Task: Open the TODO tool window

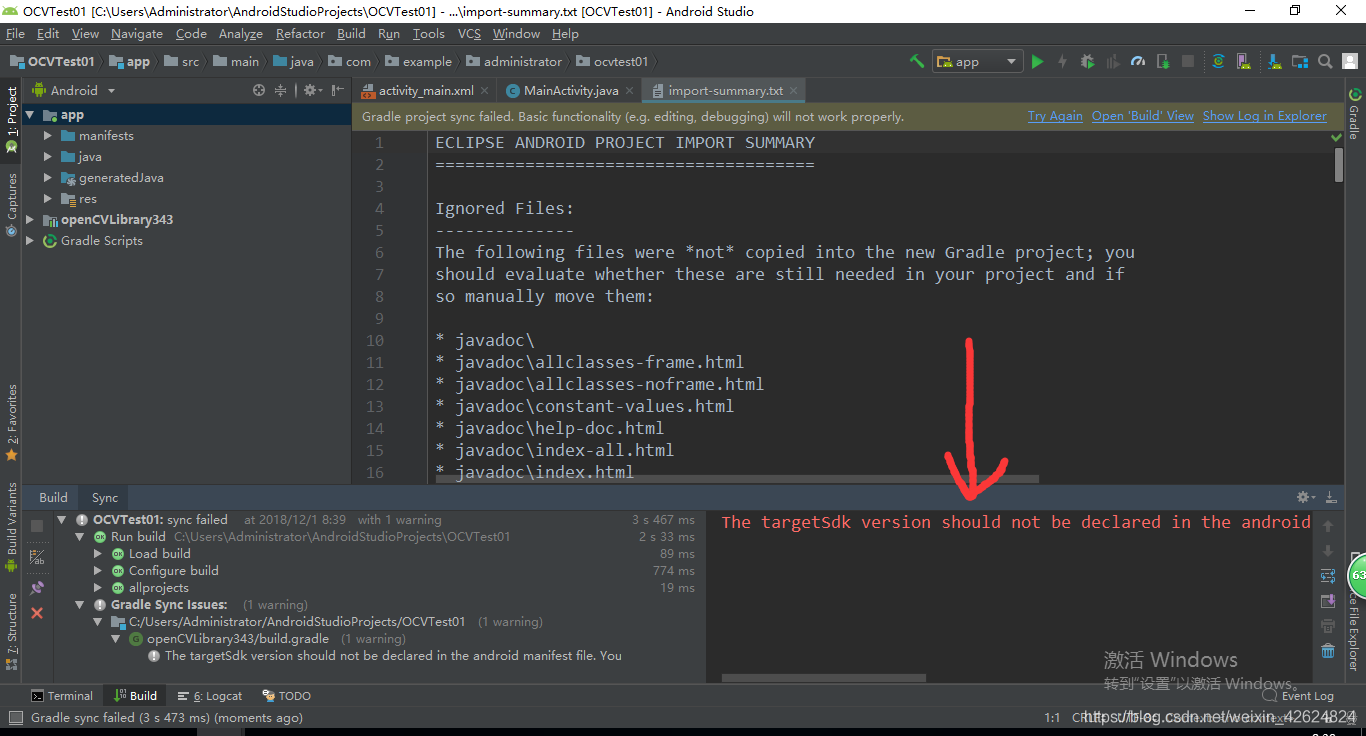Action: click(x=287, y=696)
